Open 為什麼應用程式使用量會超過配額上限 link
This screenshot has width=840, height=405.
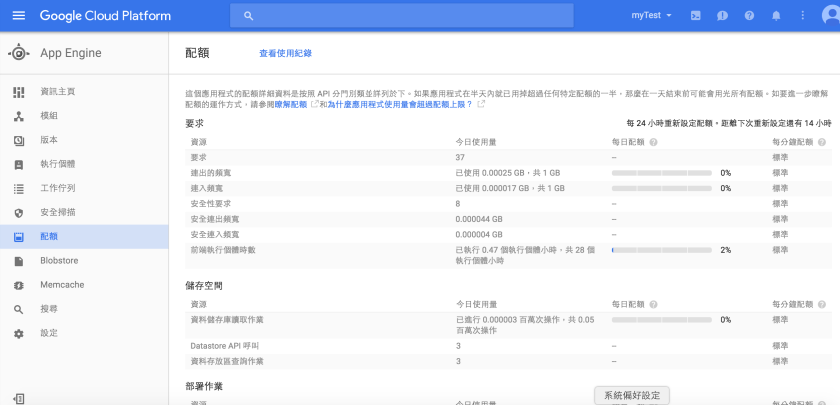coord(400,104)
